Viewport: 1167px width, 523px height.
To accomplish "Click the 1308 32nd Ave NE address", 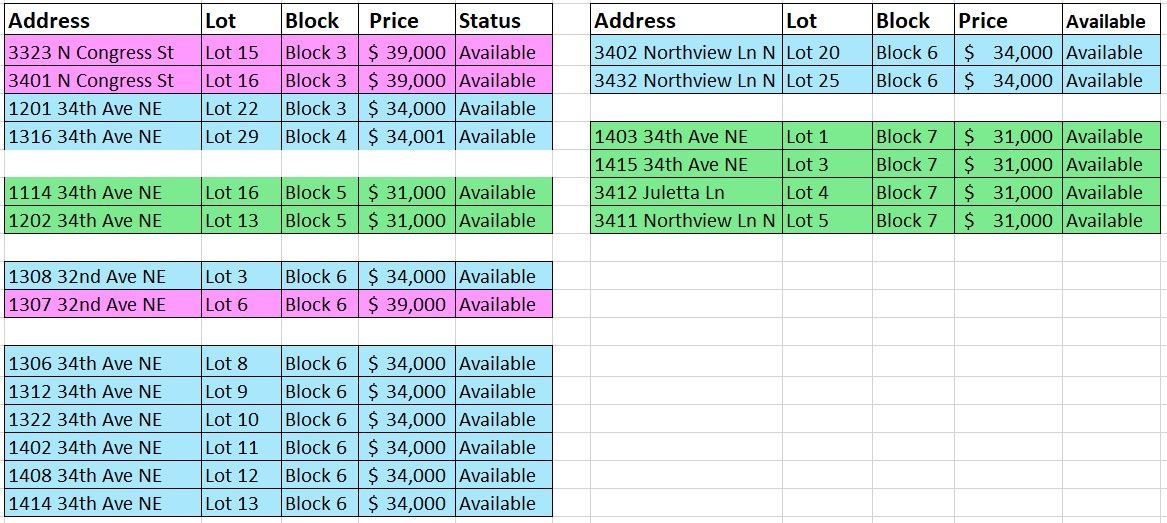I will pyautogui.click(x=103, y=277).
